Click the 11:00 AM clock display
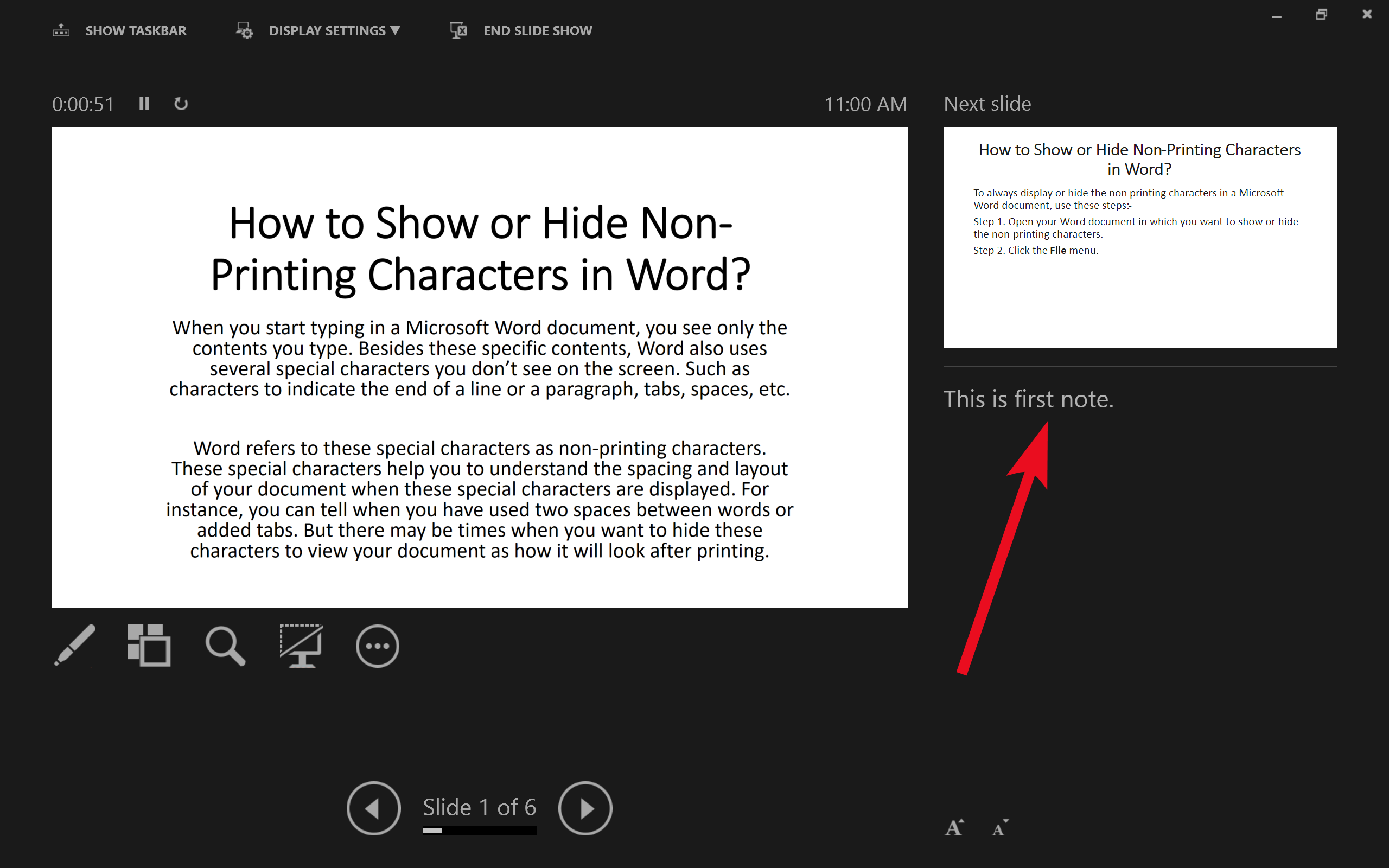 [x=865, y=104]
